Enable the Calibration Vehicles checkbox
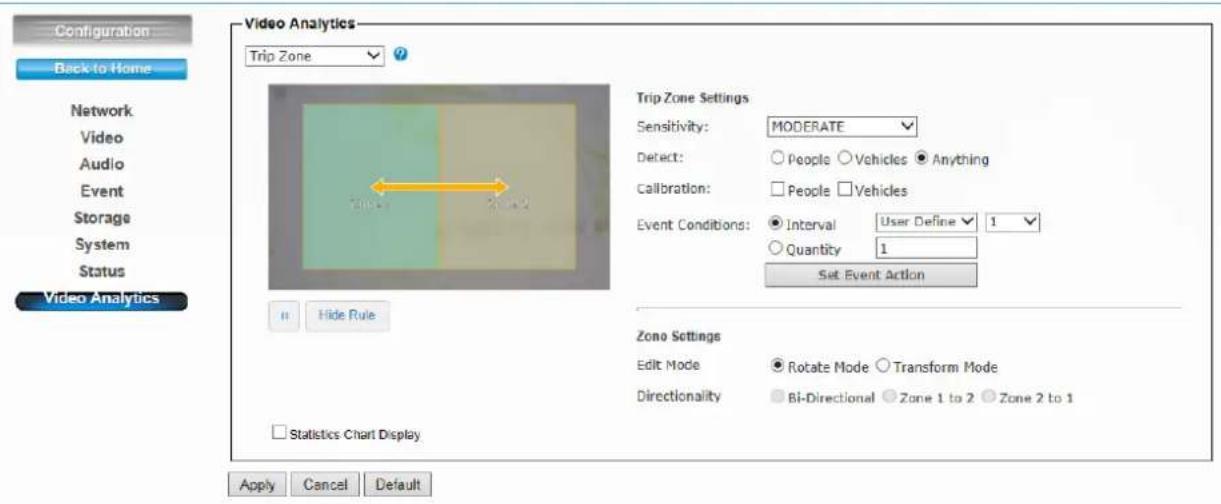The image size is (1221, 504). [x=844, y=190]
